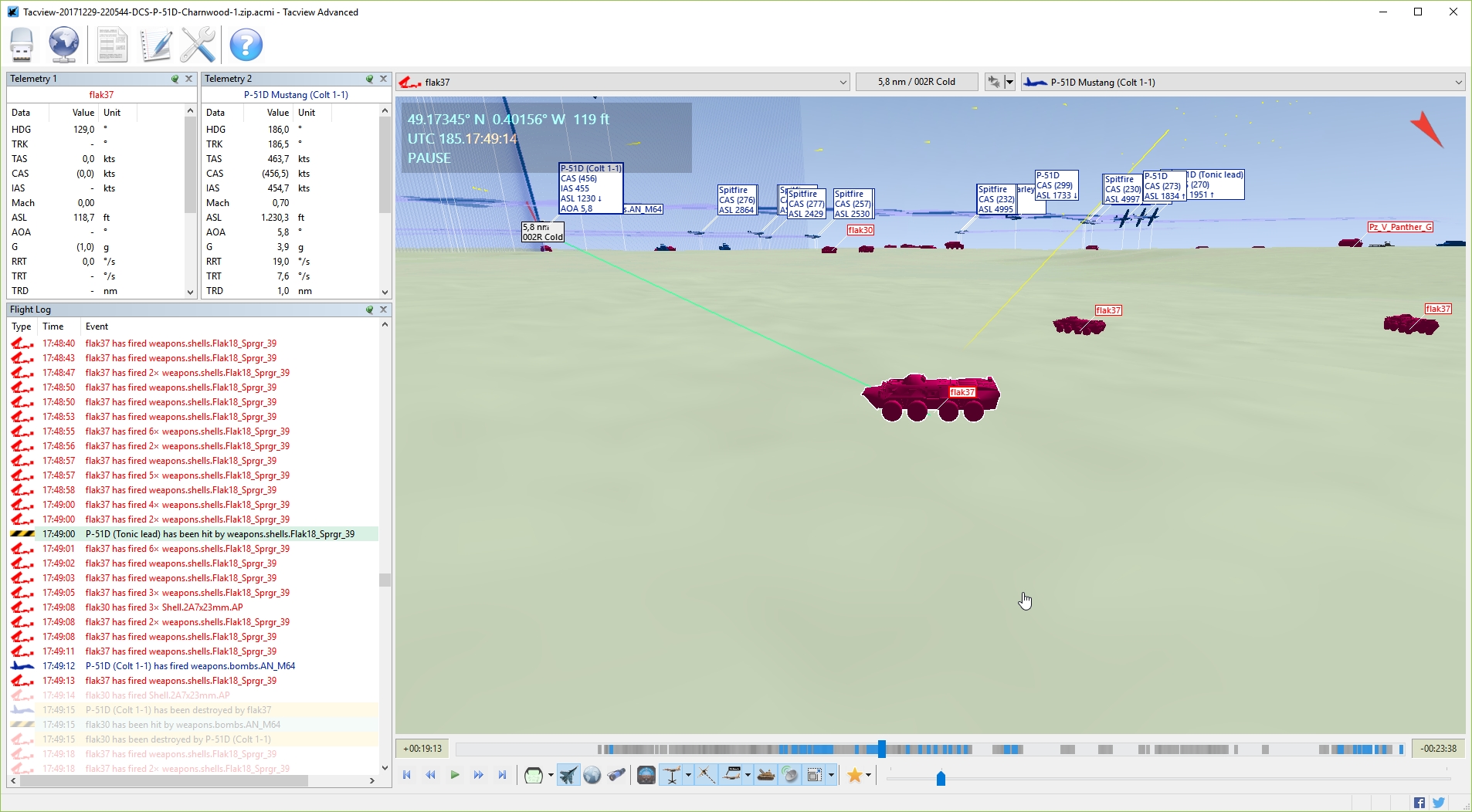1472x812 pixels.
Task: Start playback with the green play button
Action: [455, 775]
